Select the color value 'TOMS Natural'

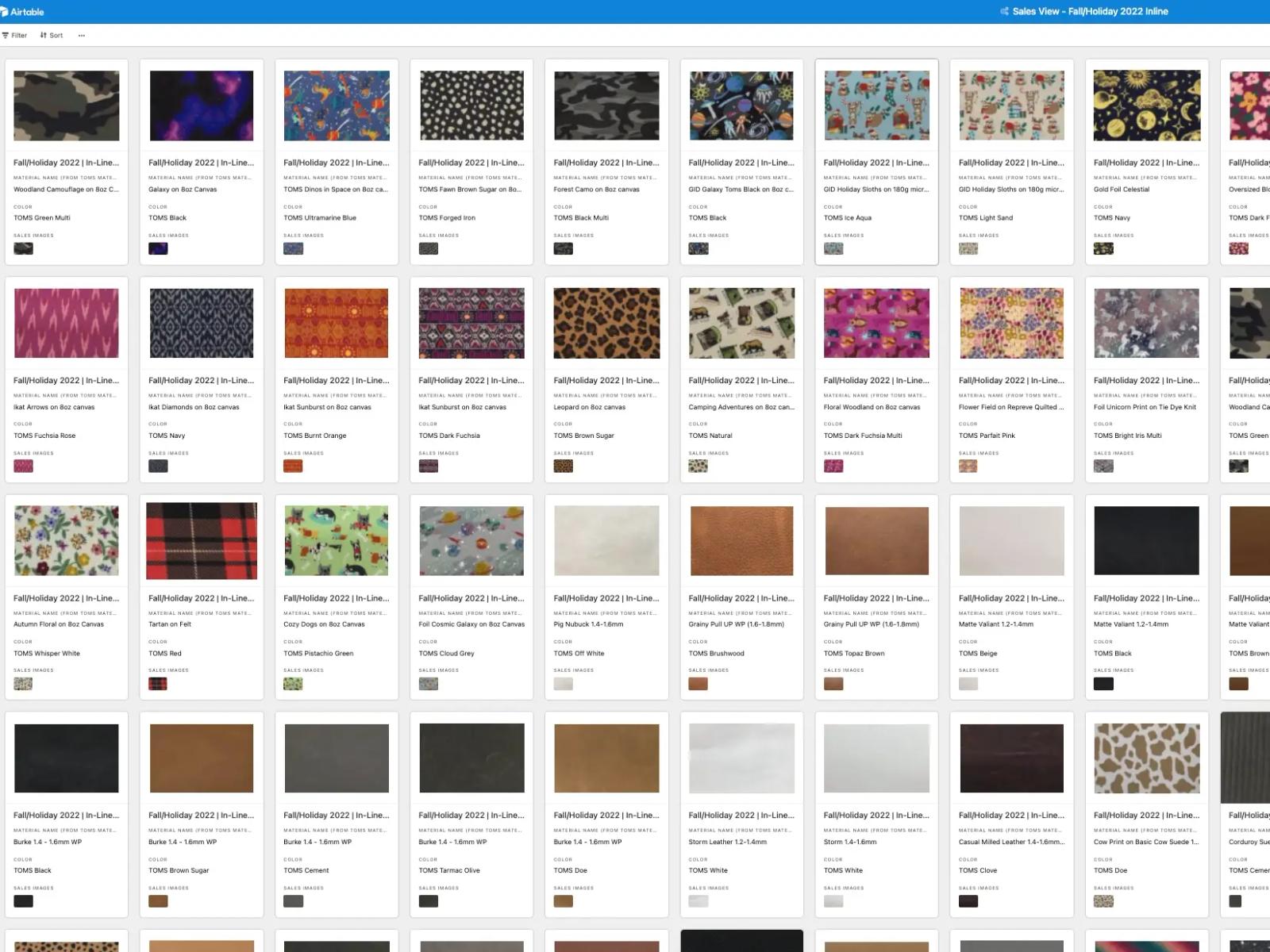coord(710,436)
